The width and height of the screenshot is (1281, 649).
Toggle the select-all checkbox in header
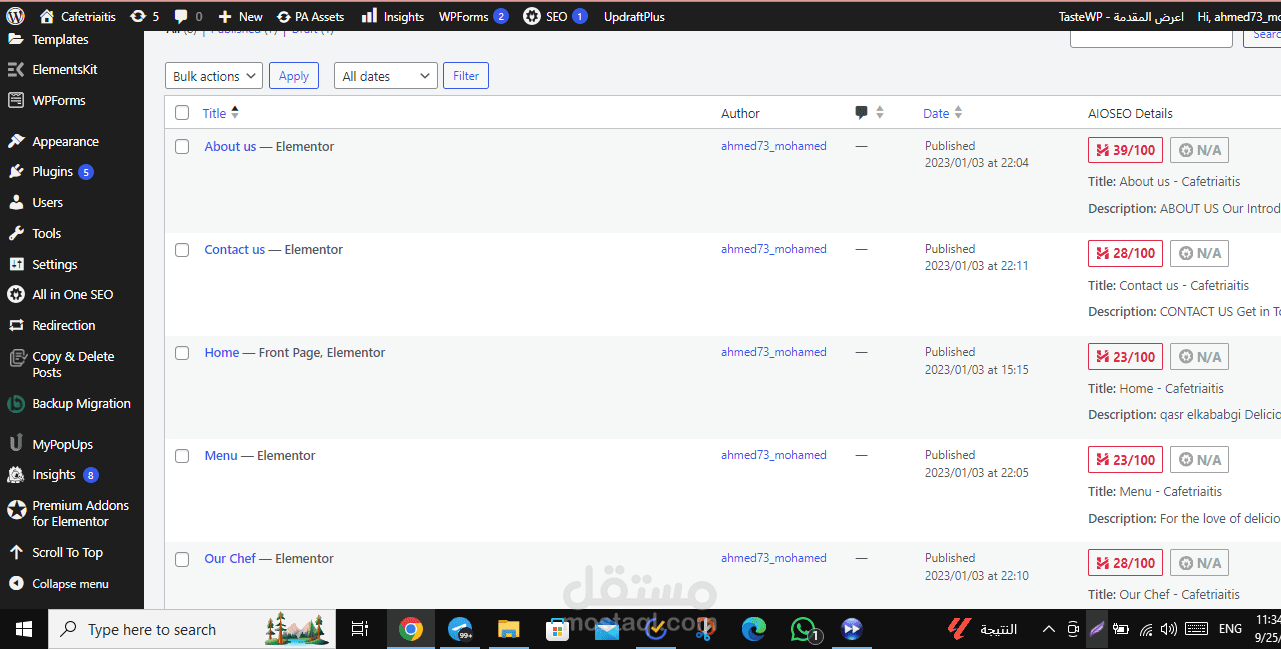[182, 113]
